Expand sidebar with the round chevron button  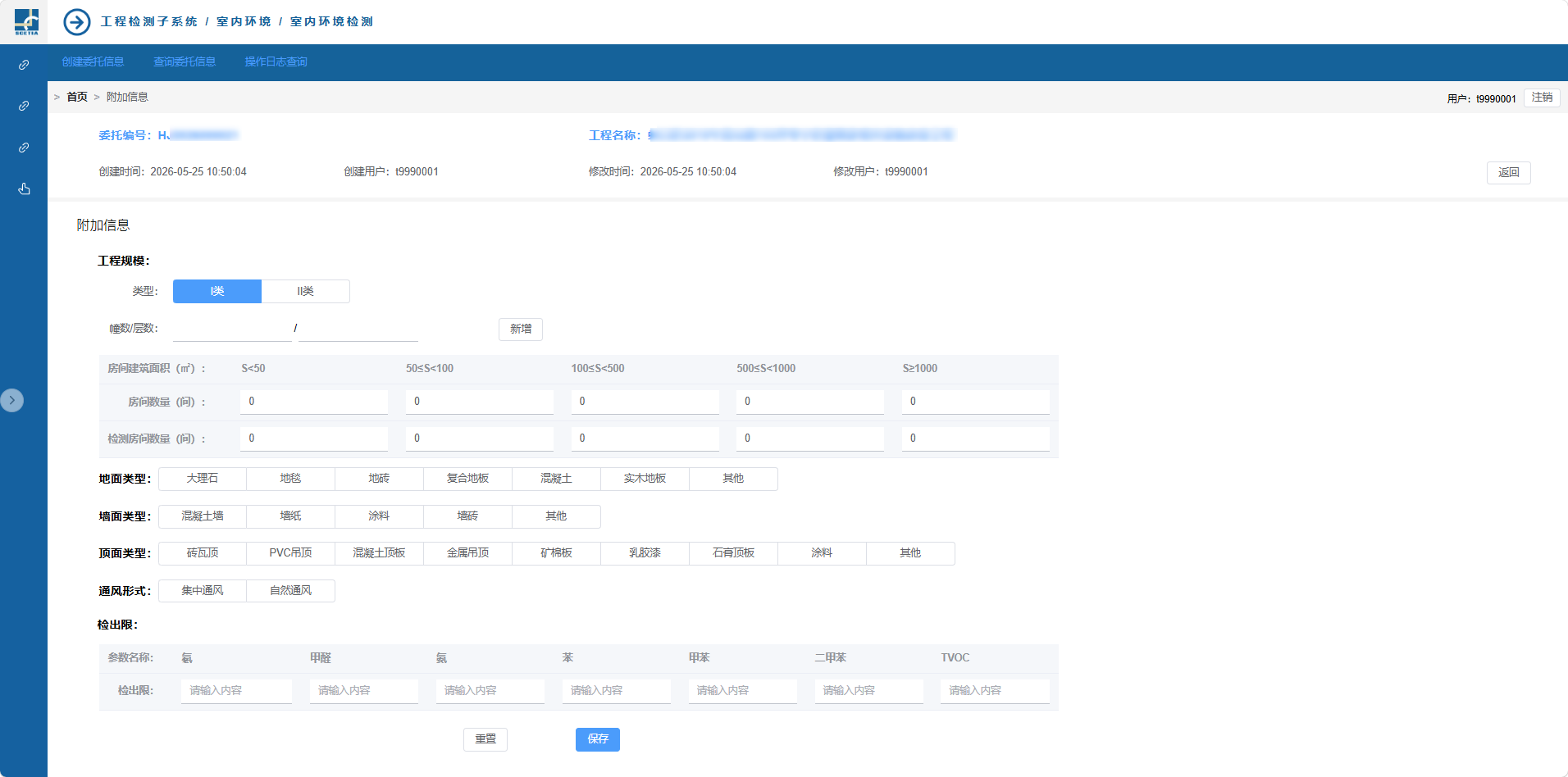pyautogui.click(x=11, y=400)
